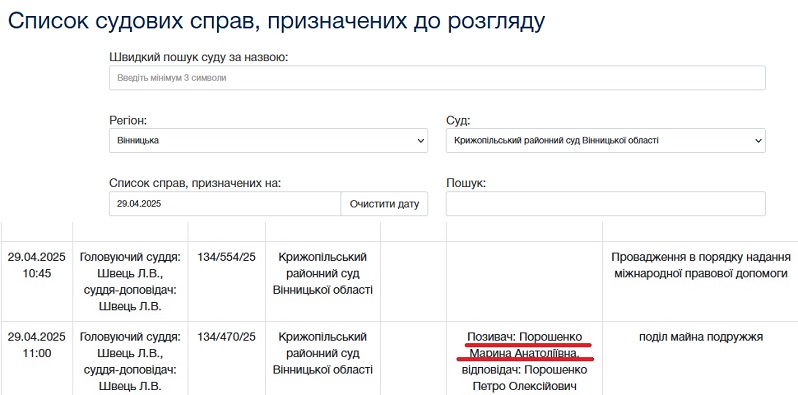Viewport: 798px width, 395px height.
Task: Click judge cell in the 10:45 row
Action: pyautogui.click(x=130, y=281)
